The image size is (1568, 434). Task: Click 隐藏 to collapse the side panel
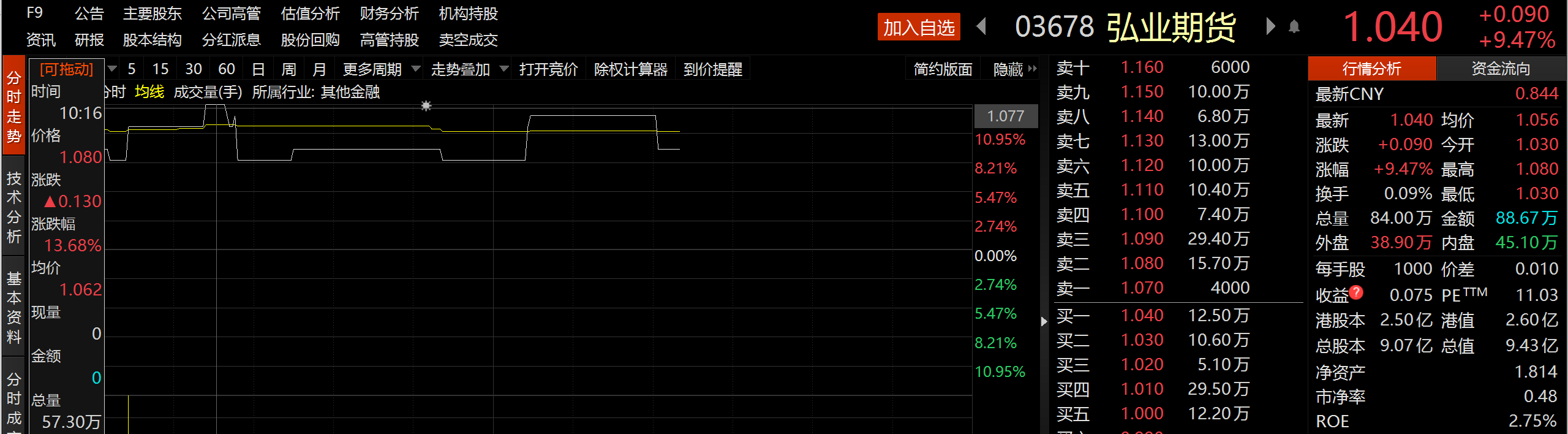coord(1014,69)
